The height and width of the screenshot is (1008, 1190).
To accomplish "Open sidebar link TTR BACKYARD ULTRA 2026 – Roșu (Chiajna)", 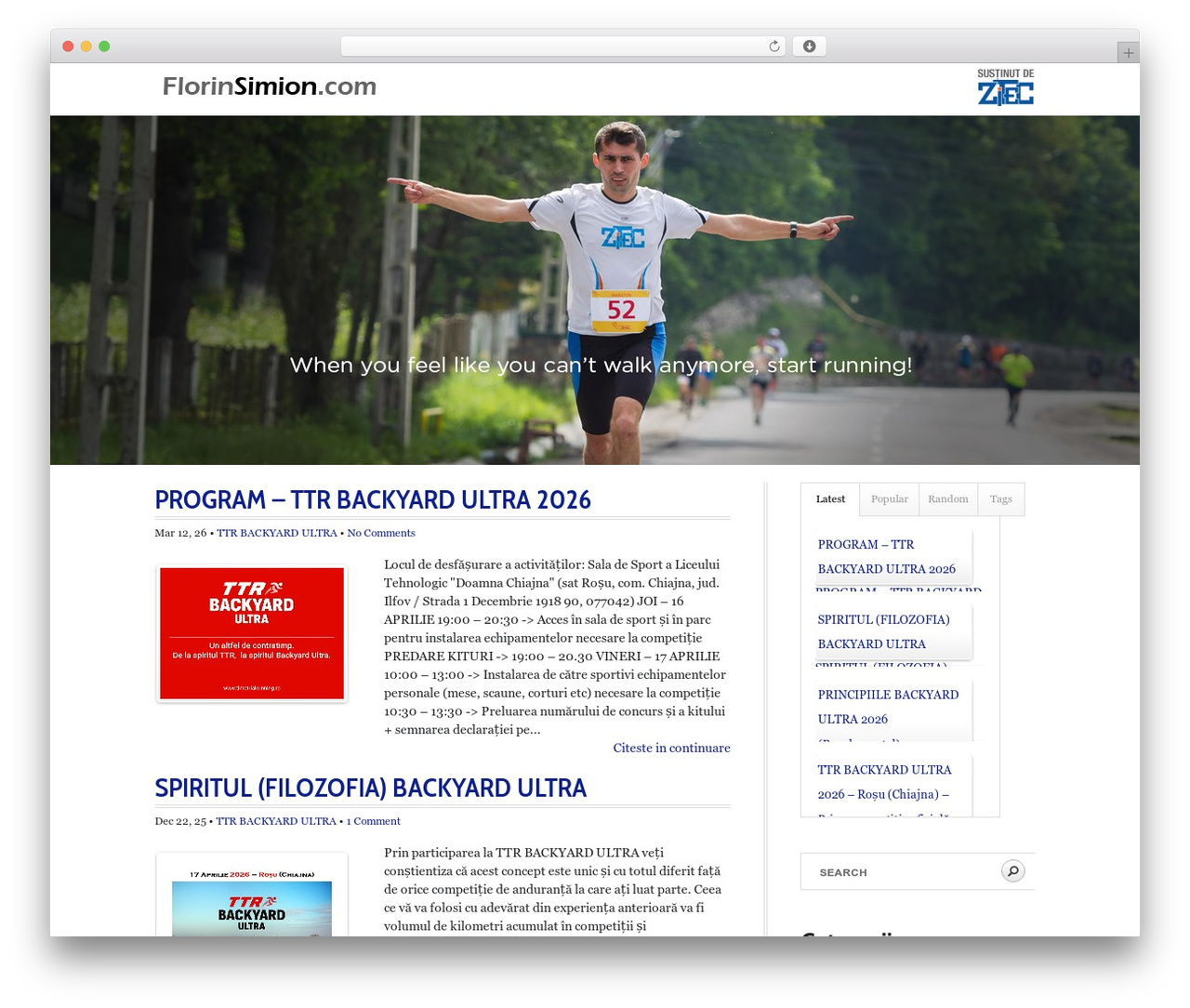I will (884, 782).
